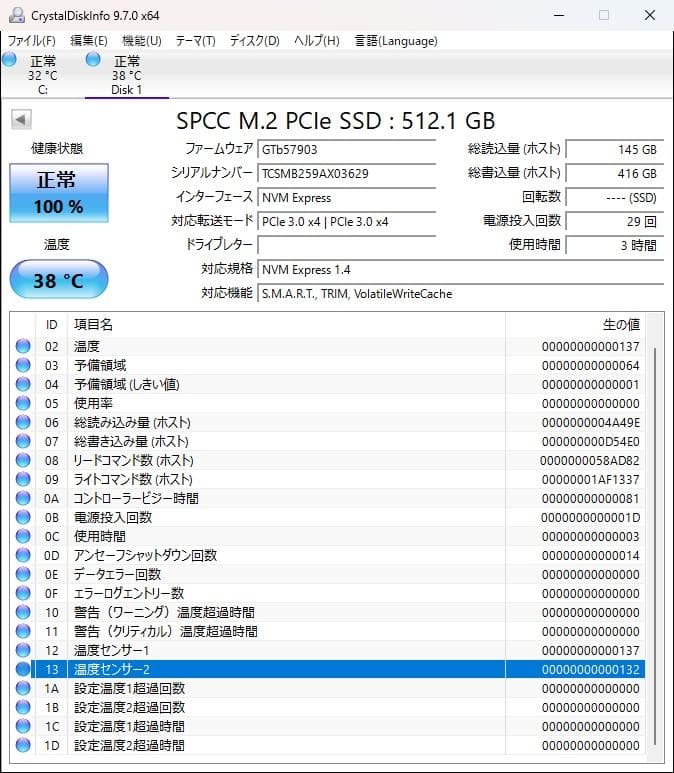Click the 正常 100 % health status button
Image resolution: width=674 pixels, height=773 pixels.
click(x=59, y=193)
